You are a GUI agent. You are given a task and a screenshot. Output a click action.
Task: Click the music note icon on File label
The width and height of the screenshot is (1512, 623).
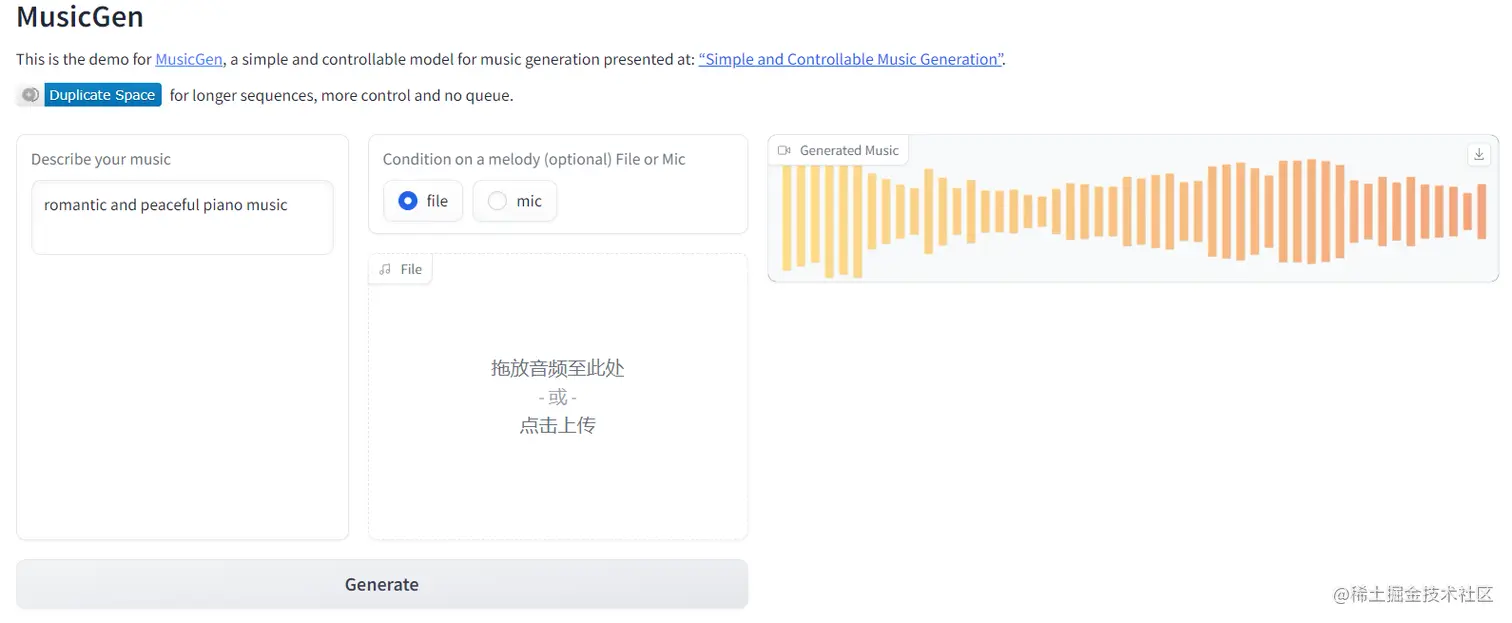point(385,269)
